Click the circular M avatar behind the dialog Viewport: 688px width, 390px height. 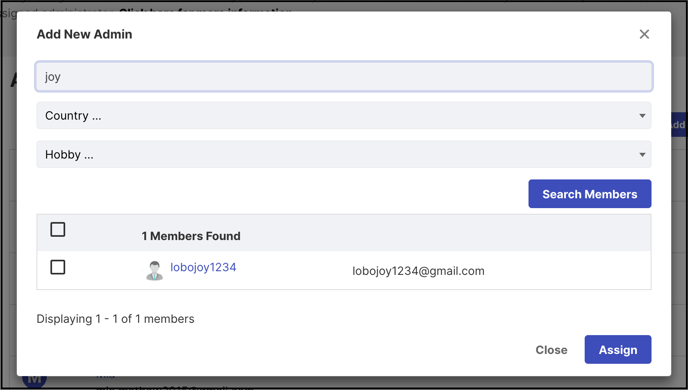tap(34, 380)
